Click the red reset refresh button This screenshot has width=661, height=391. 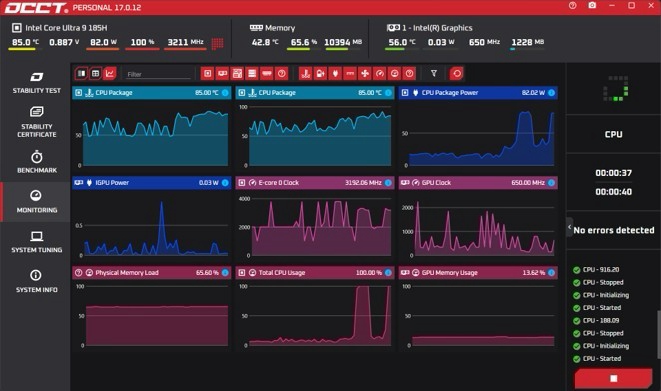(x=457, y=74)
